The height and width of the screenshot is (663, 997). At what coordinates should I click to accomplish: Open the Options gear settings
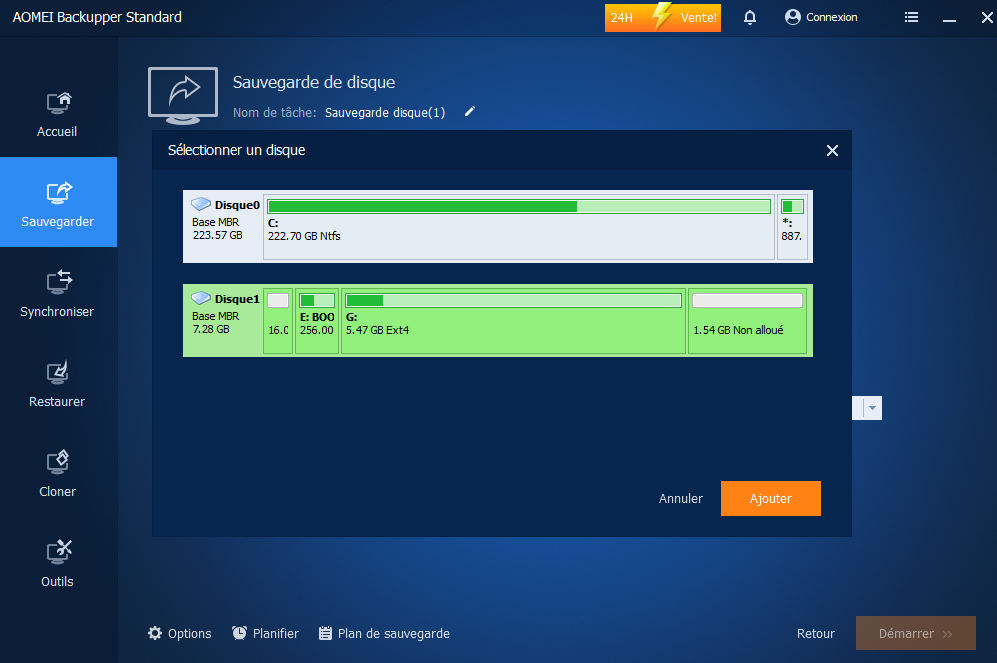pos(180,633)
